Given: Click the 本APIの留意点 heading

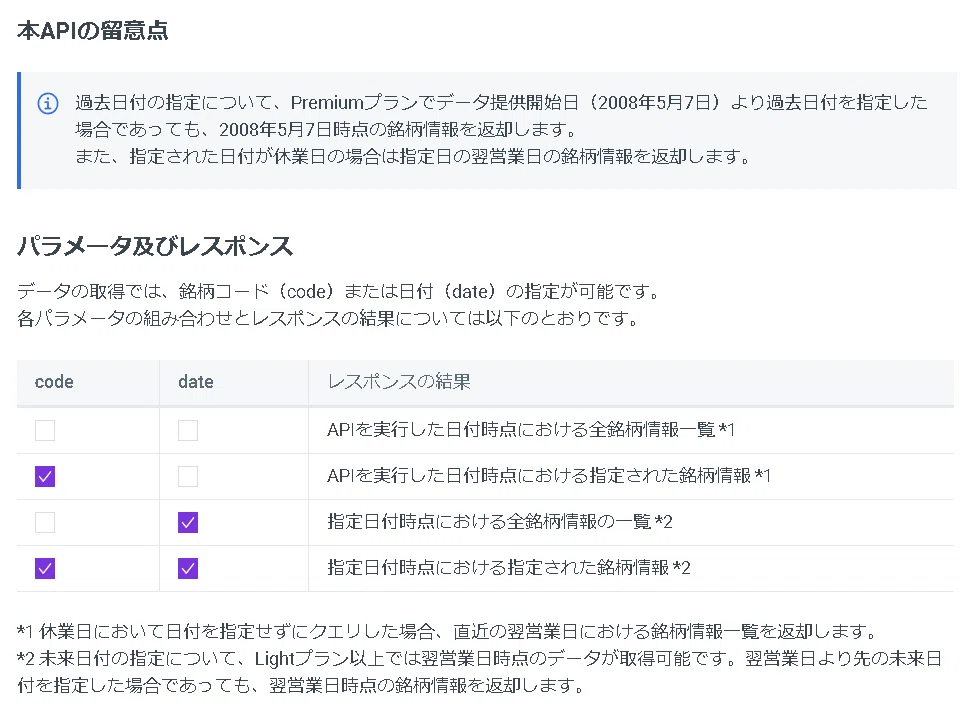Looking at the screenshot, I should tap(93, 31).
